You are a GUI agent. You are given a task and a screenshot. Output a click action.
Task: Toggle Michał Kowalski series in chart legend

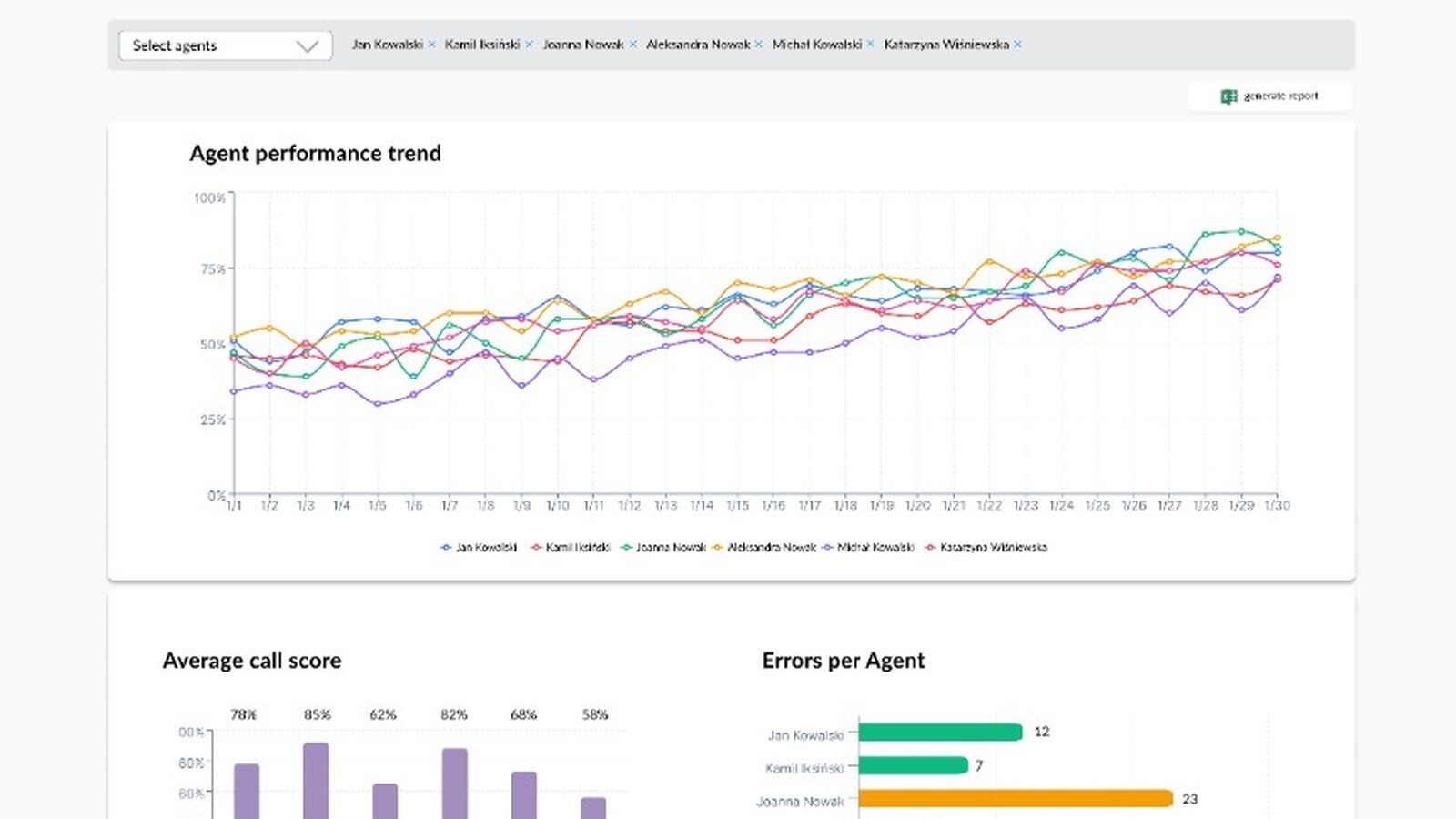(x=868, y=548)
